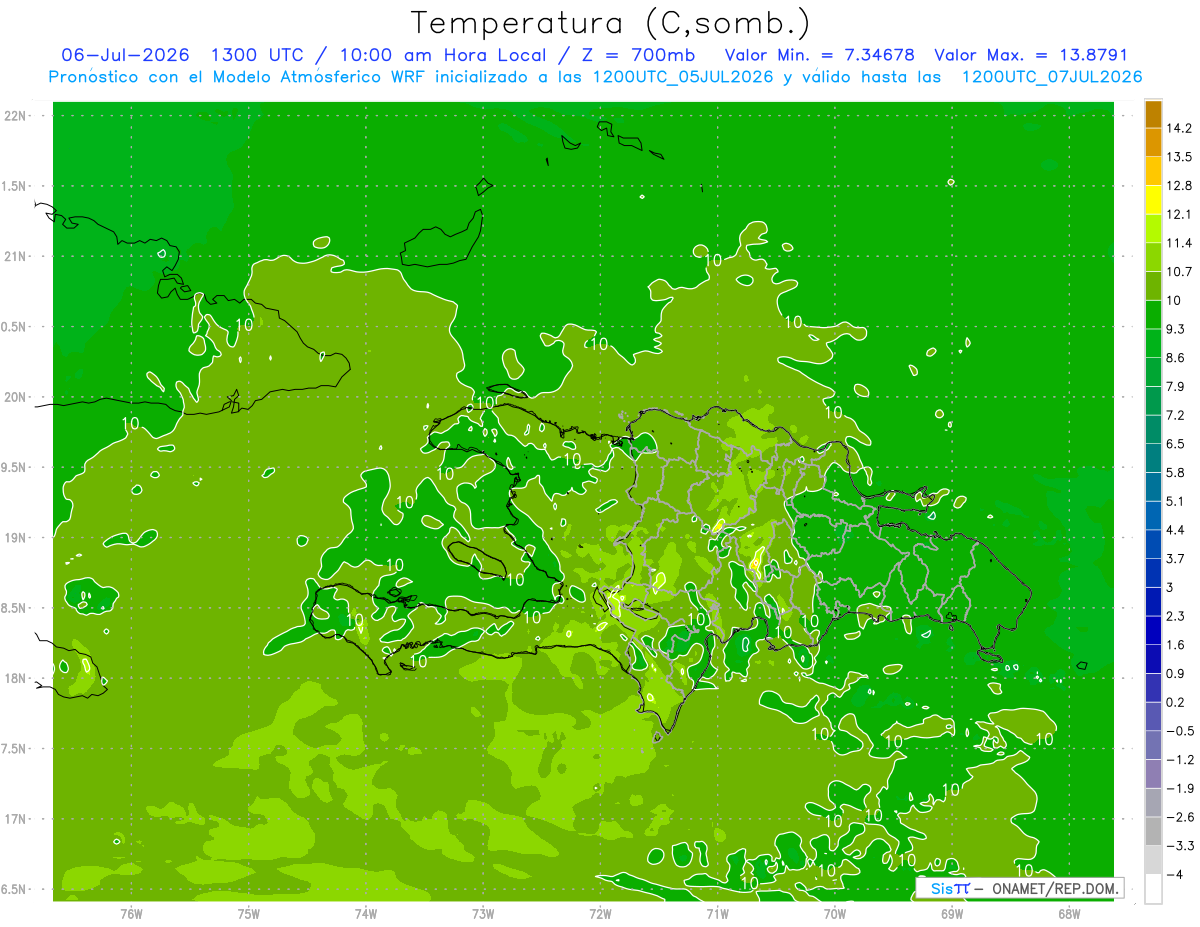Click the legend value "0.2"
The image size is (1200, 927).
click(x=1177, y=702)
